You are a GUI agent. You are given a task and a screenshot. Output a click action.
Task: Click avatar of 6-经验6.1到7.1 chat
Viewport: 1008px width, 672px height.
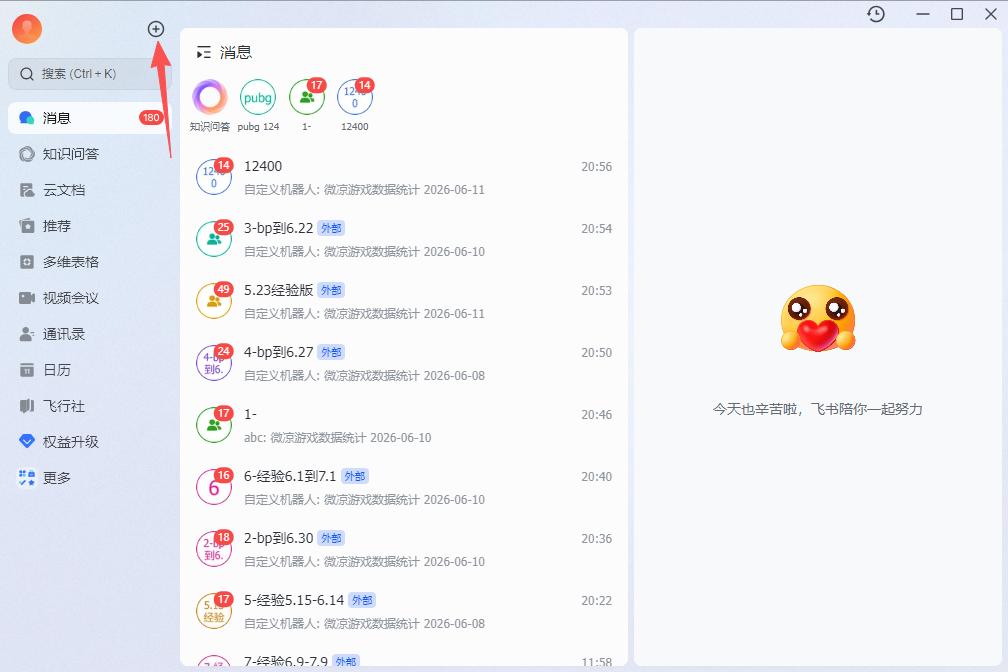214,487
